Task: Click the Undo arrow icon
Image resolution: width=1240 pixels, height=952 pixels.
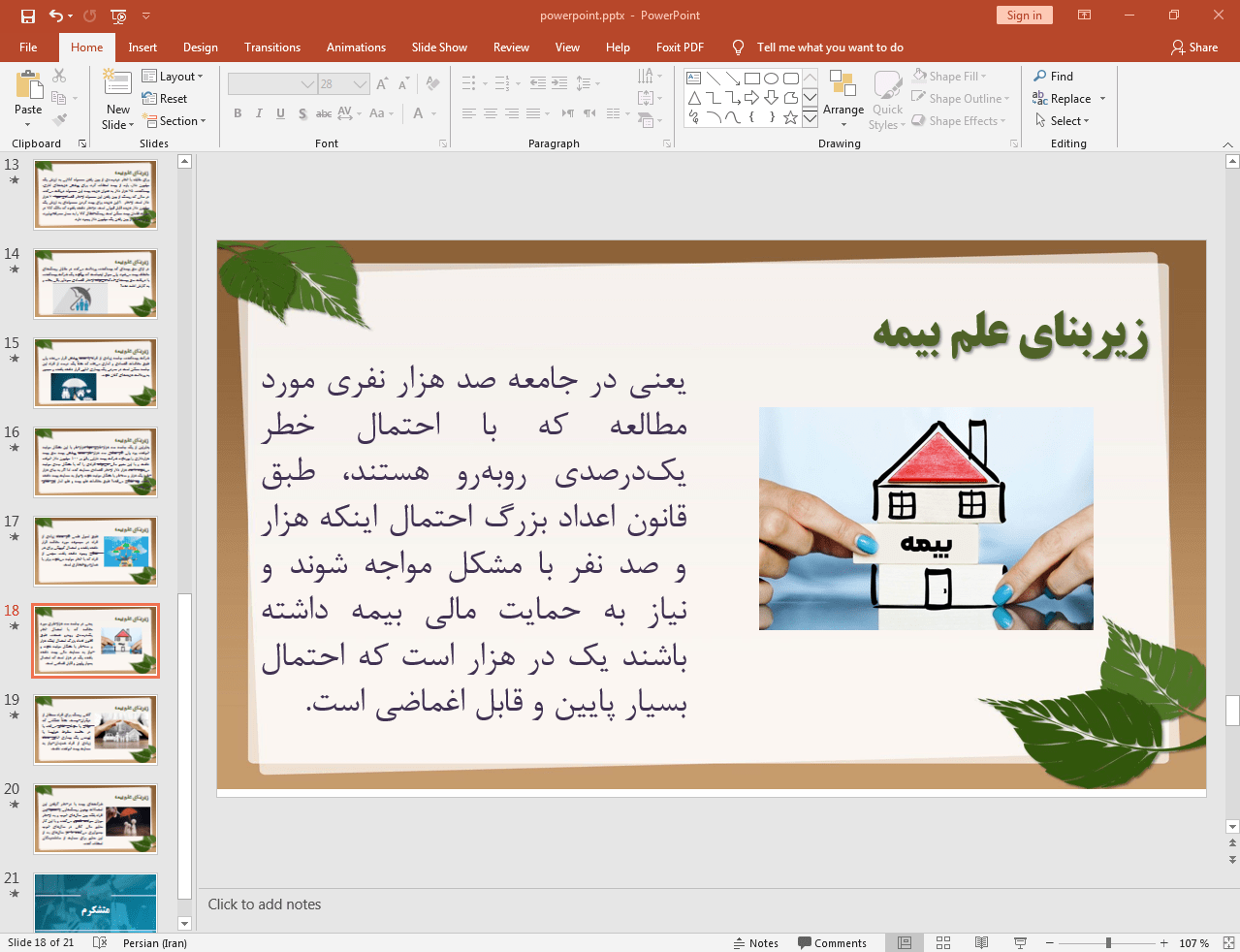Action: 56,16
